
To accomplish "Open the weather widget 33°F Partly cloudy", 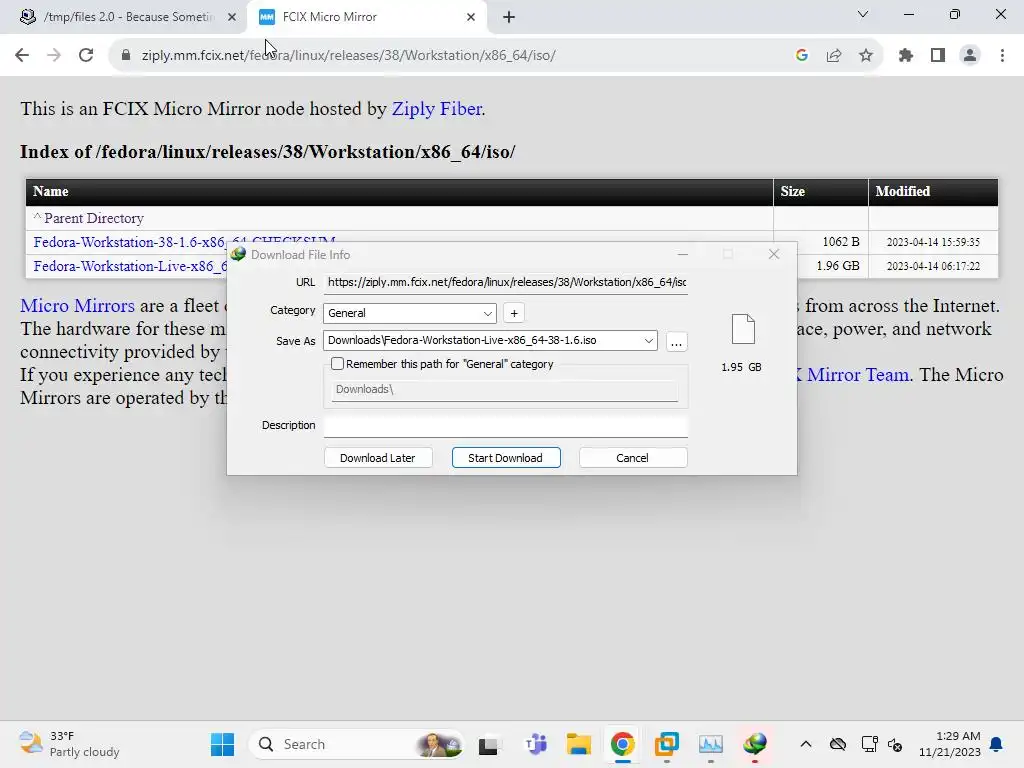I will [69, 744].
